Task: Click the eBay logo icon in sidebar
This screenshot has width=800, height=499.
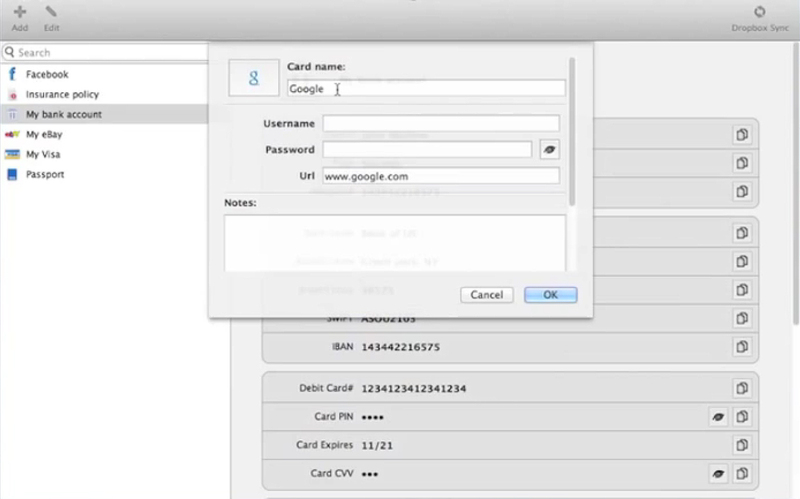Action: tap(12, 134)
